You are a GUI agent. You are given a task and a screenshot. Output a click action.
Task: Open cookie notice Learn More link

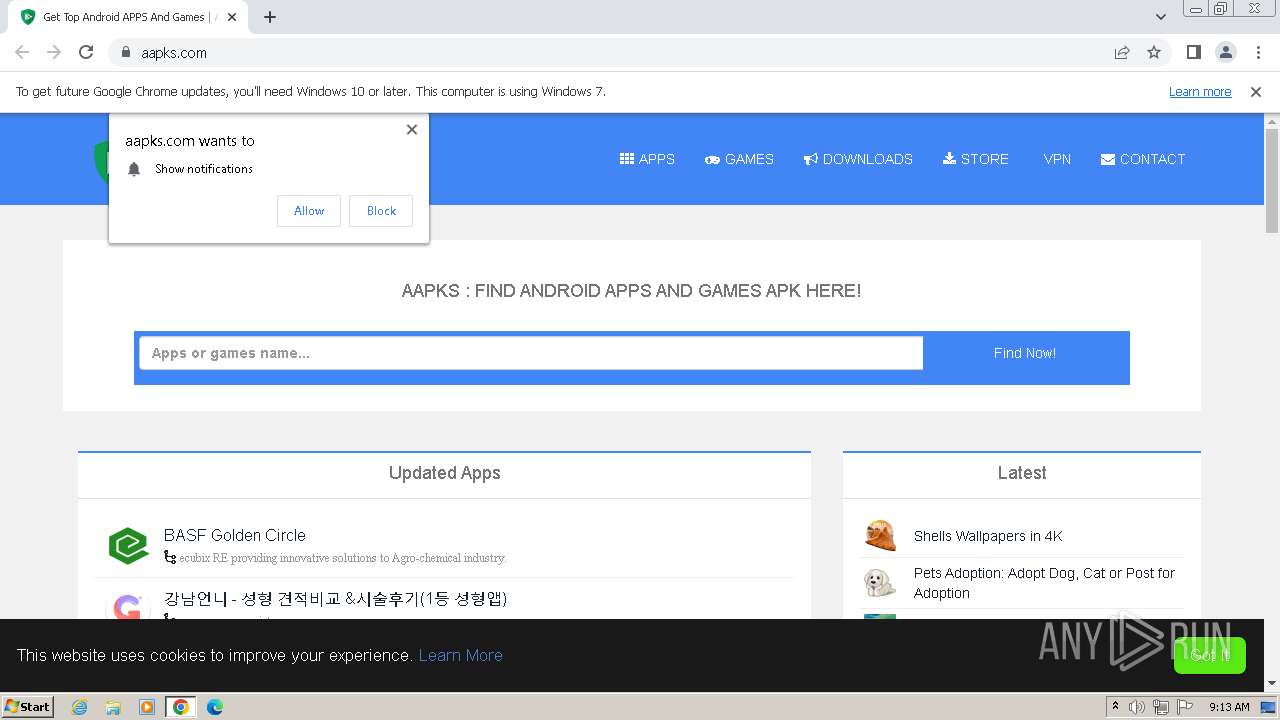pos(460,655)
